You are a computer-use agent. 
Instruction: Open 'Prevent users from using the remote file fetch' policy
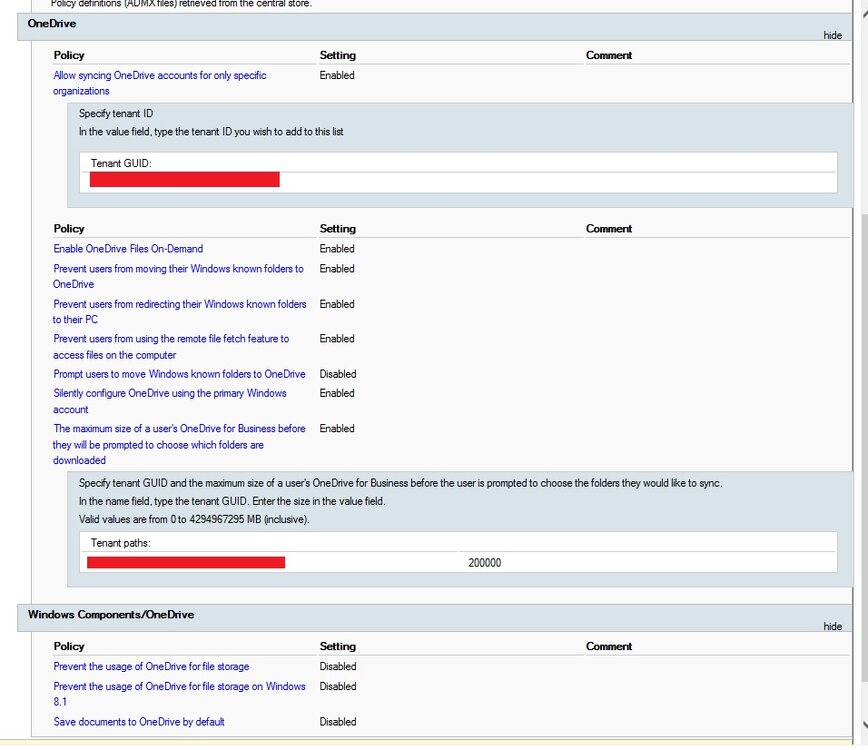pos(171,346)
